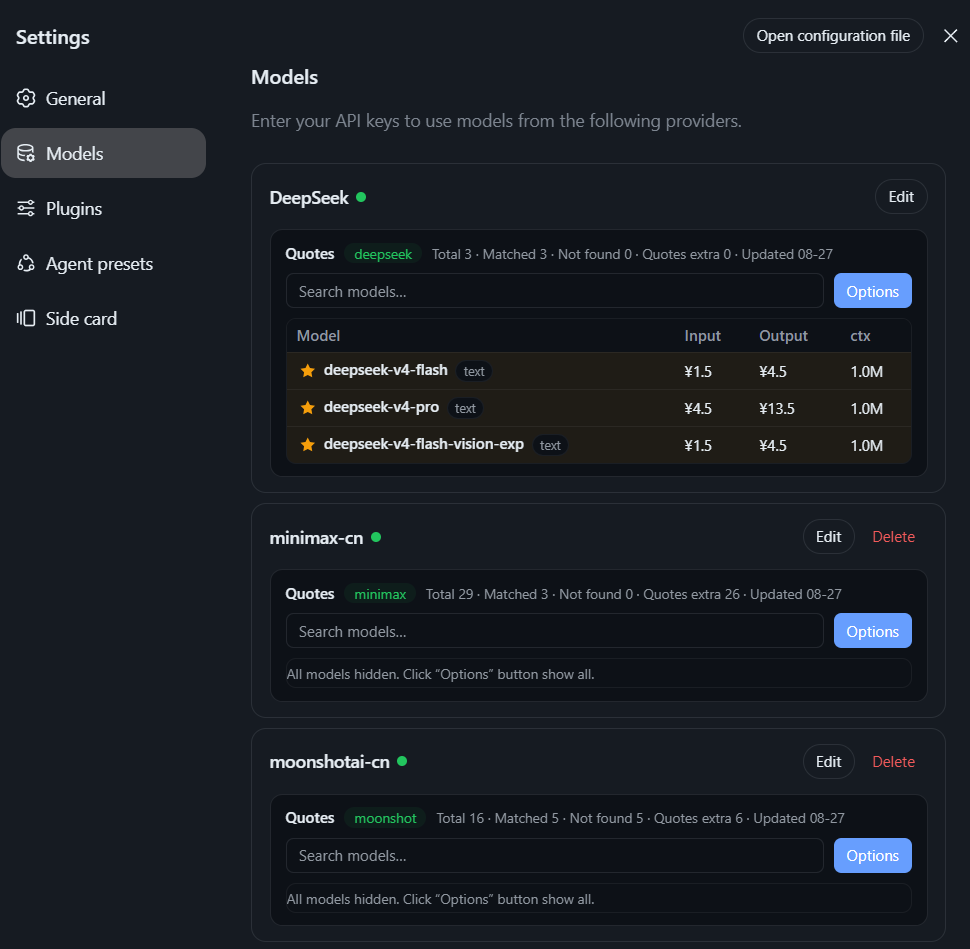Select the deepseek-v4-flash model name

point(385,370)
